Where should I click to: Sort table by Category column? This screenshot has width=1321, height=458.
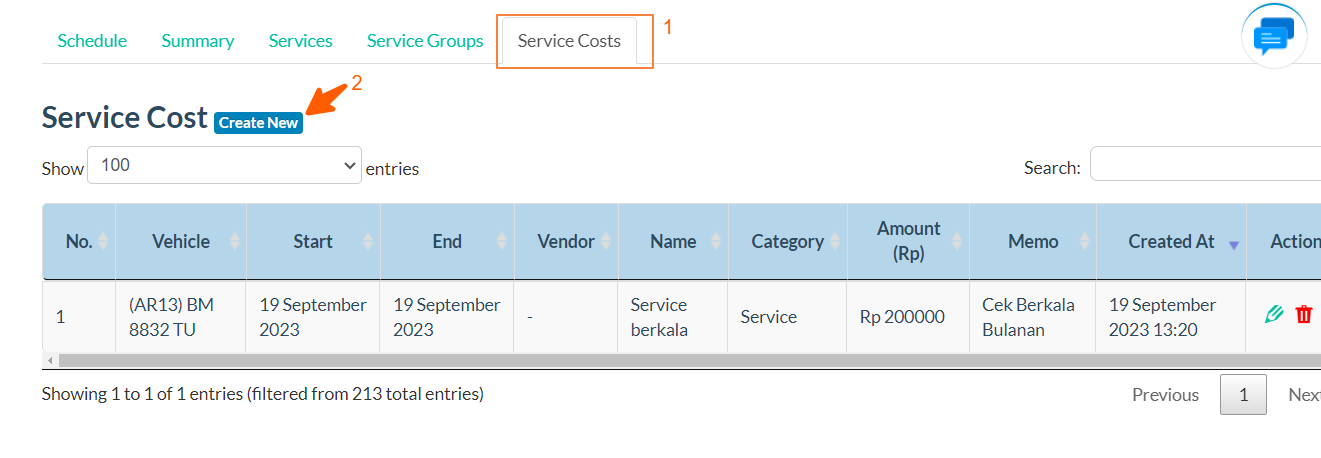coord(788,241)
